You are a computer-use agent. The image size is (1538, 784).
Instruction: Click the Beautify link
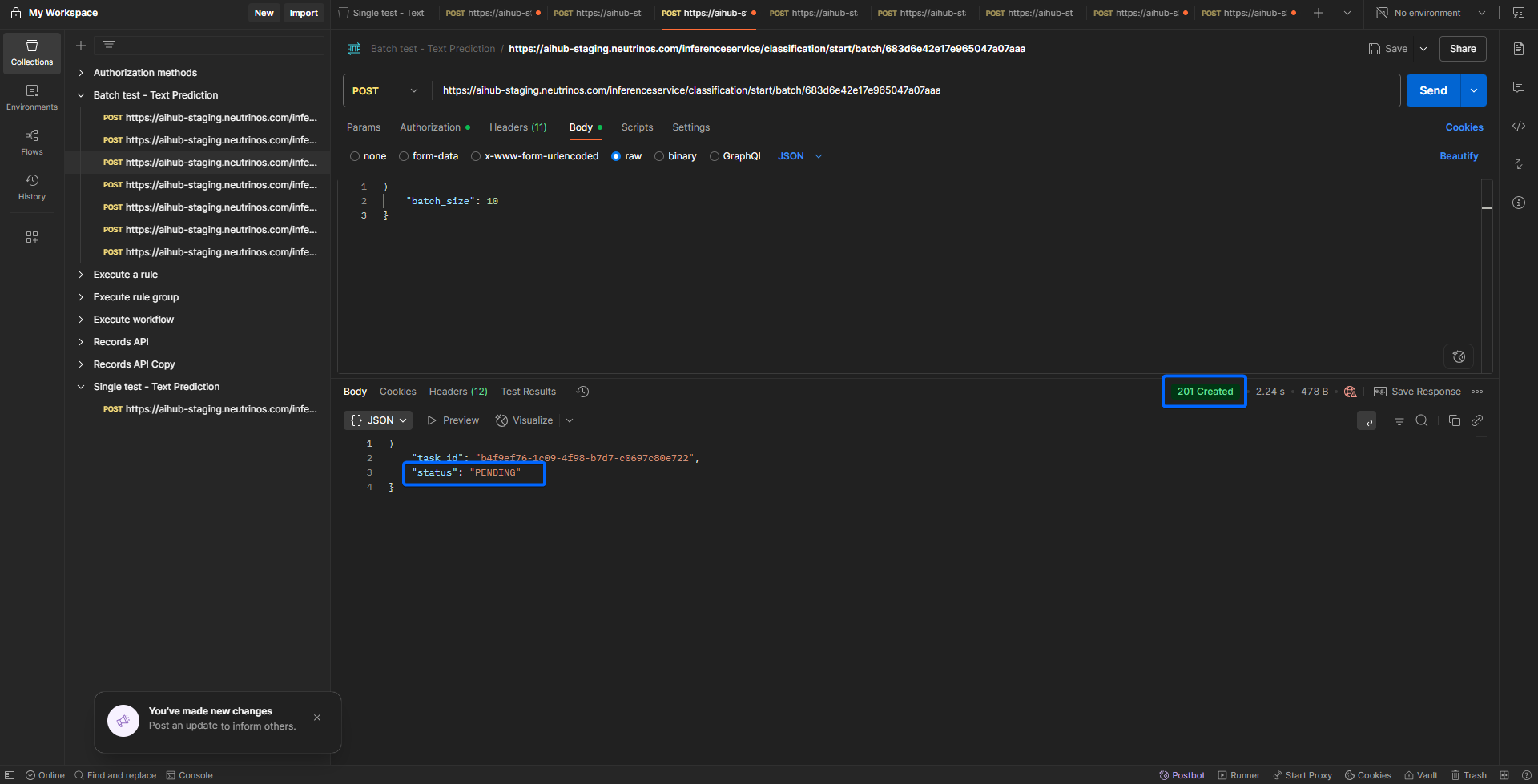(x=1459, y=156)
